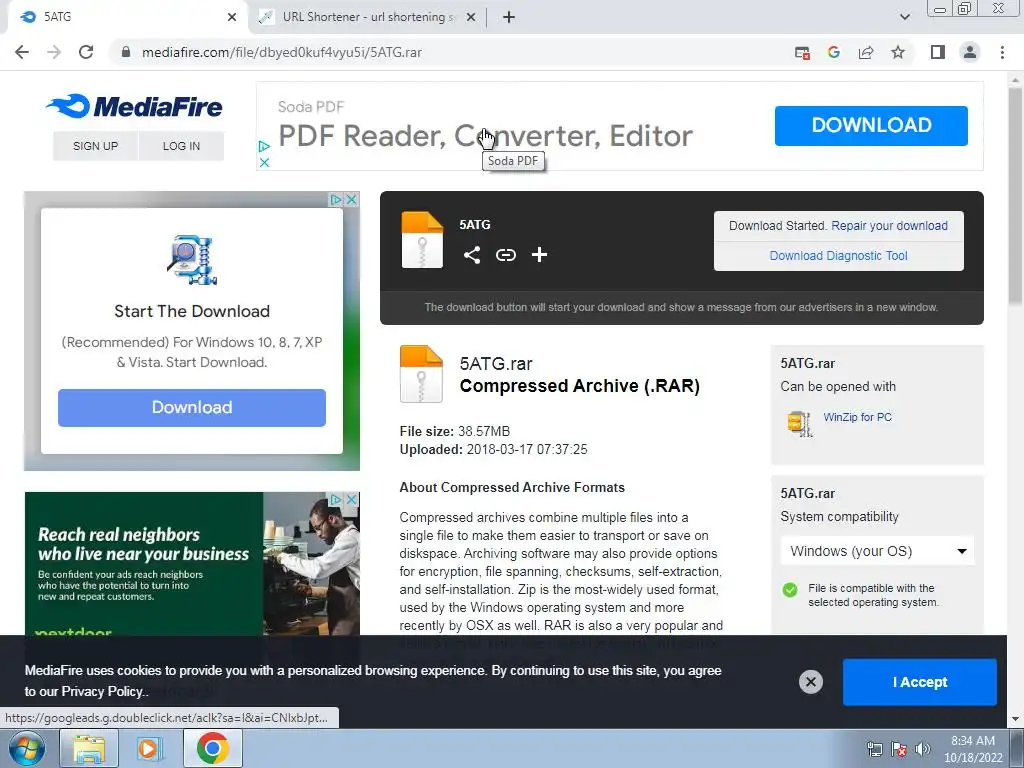Close the Nextdoor neighbors ad
The height and width of the screenshot is (768, 1024).
tap(351, 500)
